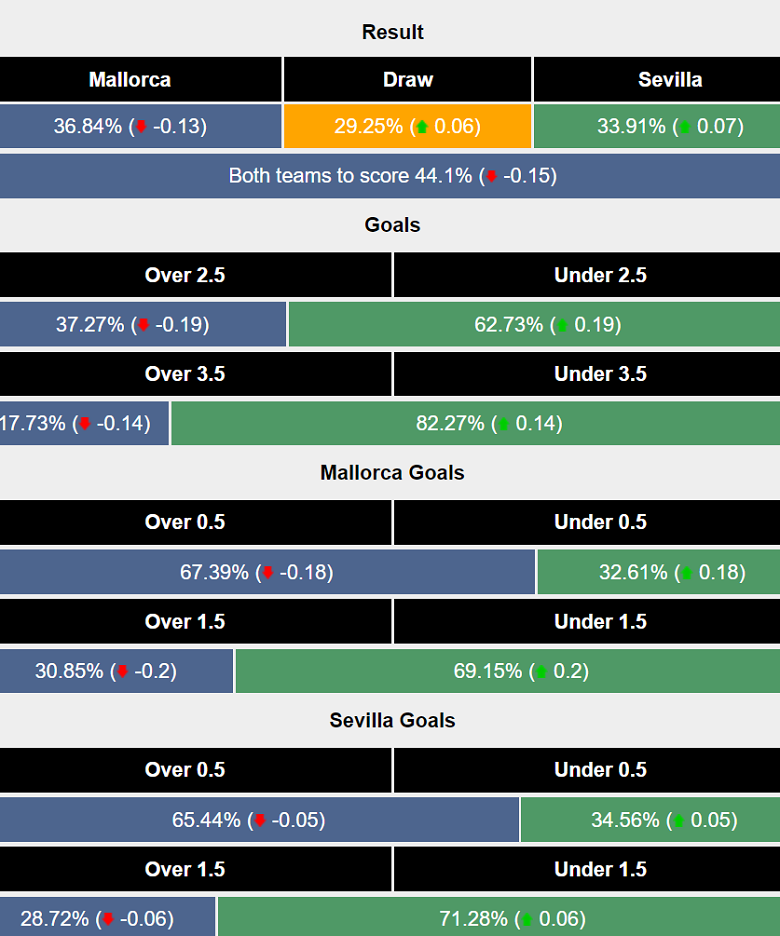Click the green up arrow beside Draw 29.25%
Viewport: 780px width, 936px height.
pos(423,127)
